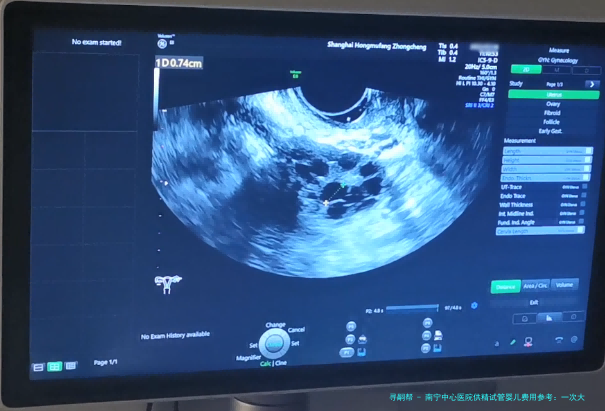Select the third layout icon at bottom left
The height and width of the screenshot is (411, 605).
point(72,367)
